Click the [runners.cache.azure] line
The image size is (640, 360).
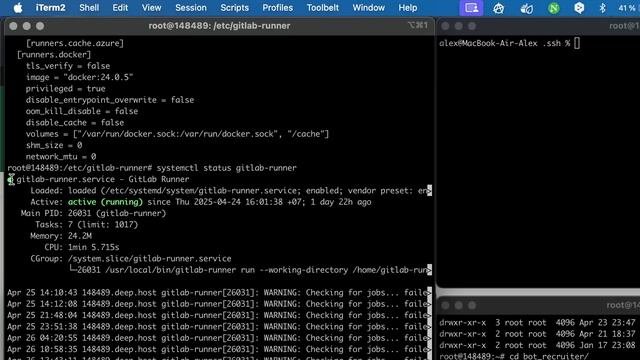click(x=75, y=43)
